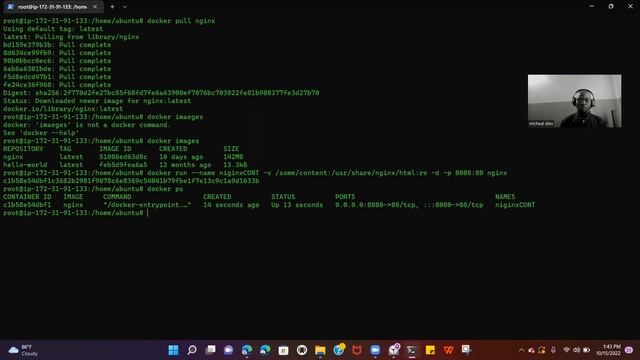Click the long container hash c1b58e54dbf1c...
The height and width of the screenshot is (360, 640).
pos(131,181)
